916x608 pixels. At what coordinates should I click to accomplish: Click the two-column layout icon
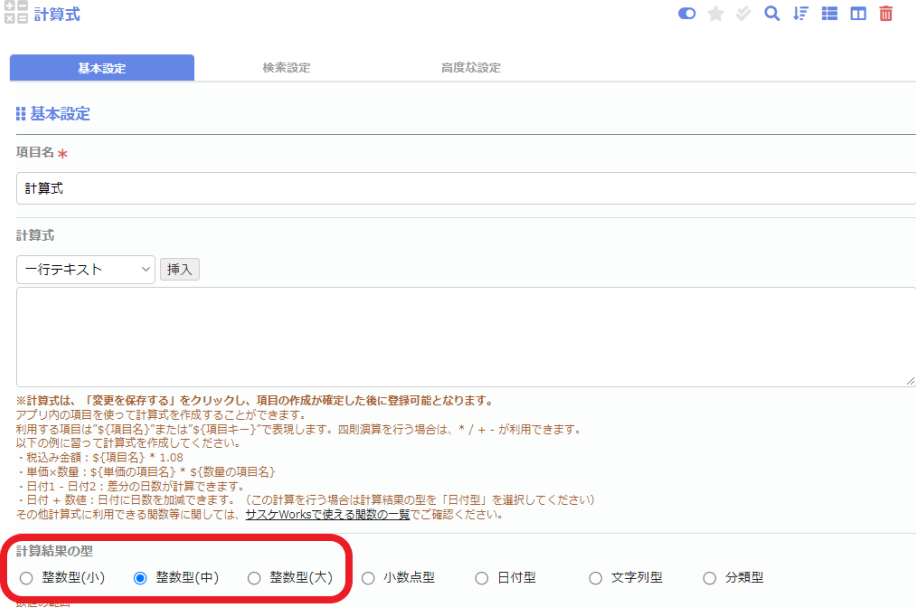click(x=858, y=14)
